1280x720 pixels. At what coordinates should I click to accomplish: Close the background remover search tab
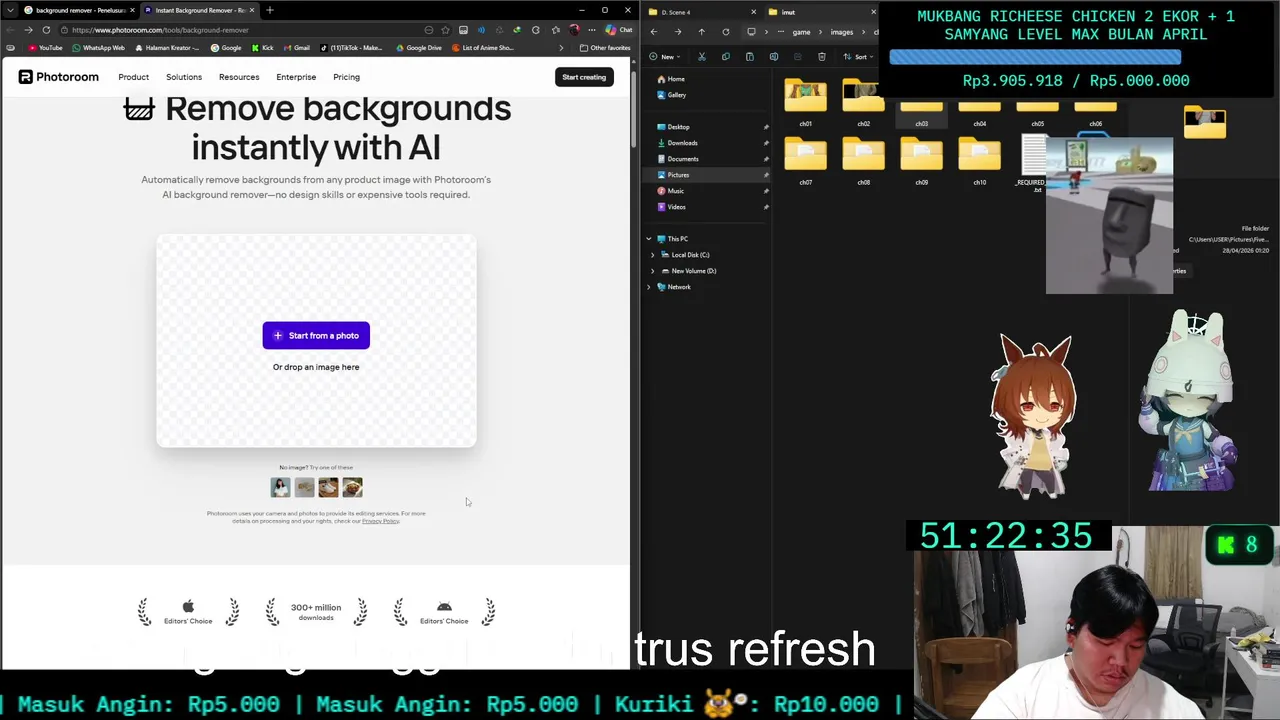click(132, 10)
